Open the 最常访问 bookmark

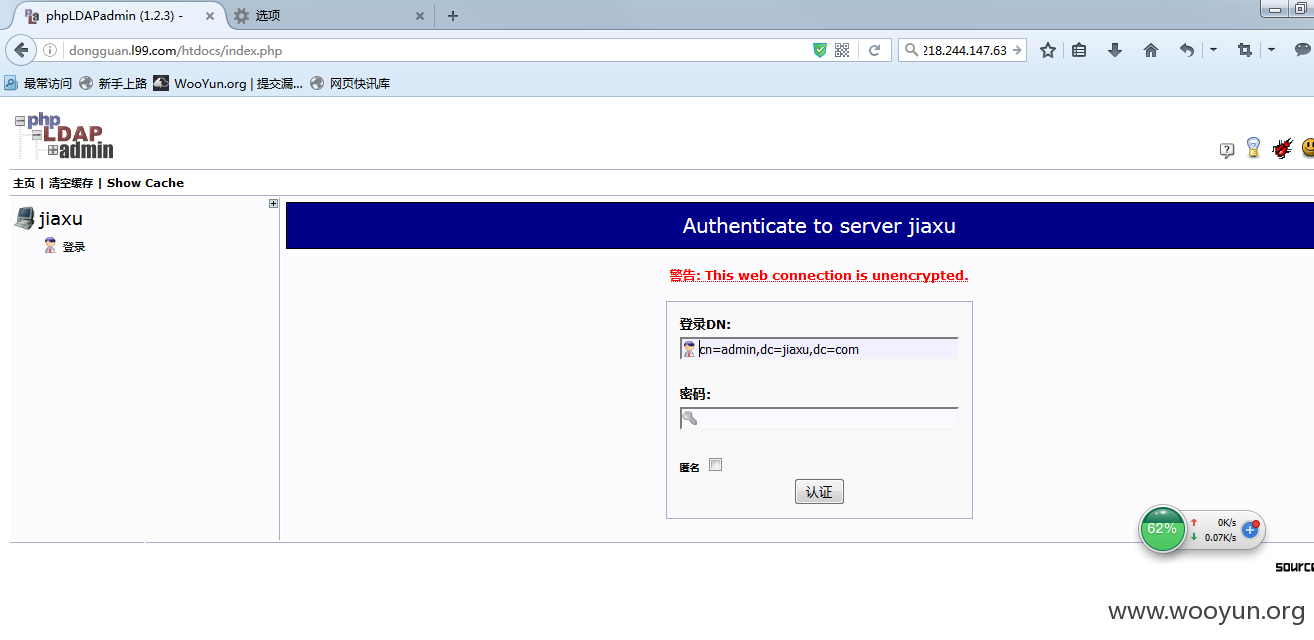coord(38,83)
